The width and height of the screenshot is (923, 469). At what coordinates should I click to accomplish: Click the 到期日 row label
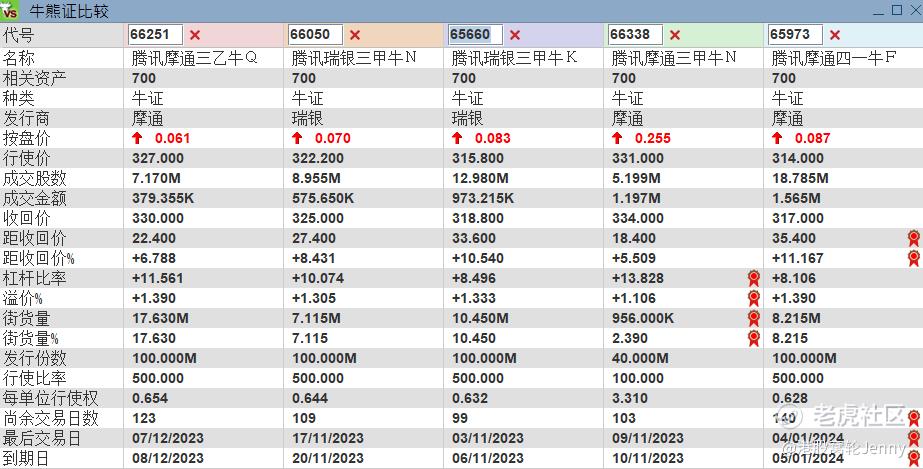coord(26,458)
